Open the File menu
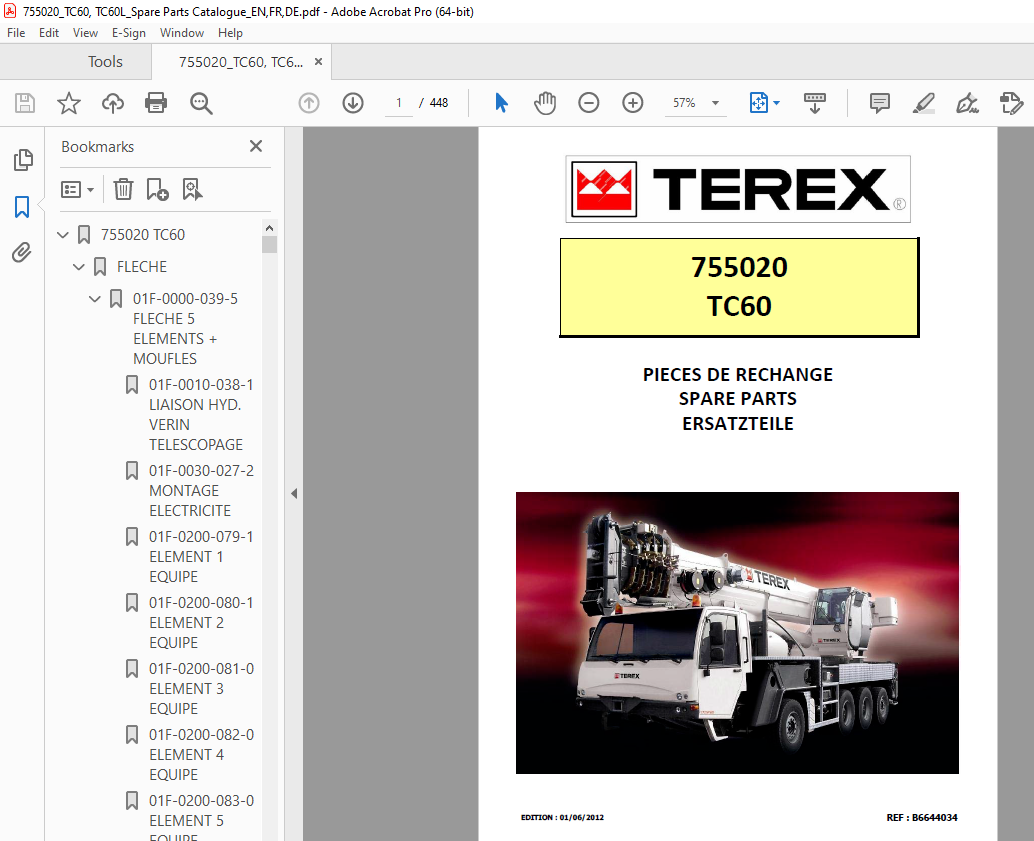 [x=16, y=33]
